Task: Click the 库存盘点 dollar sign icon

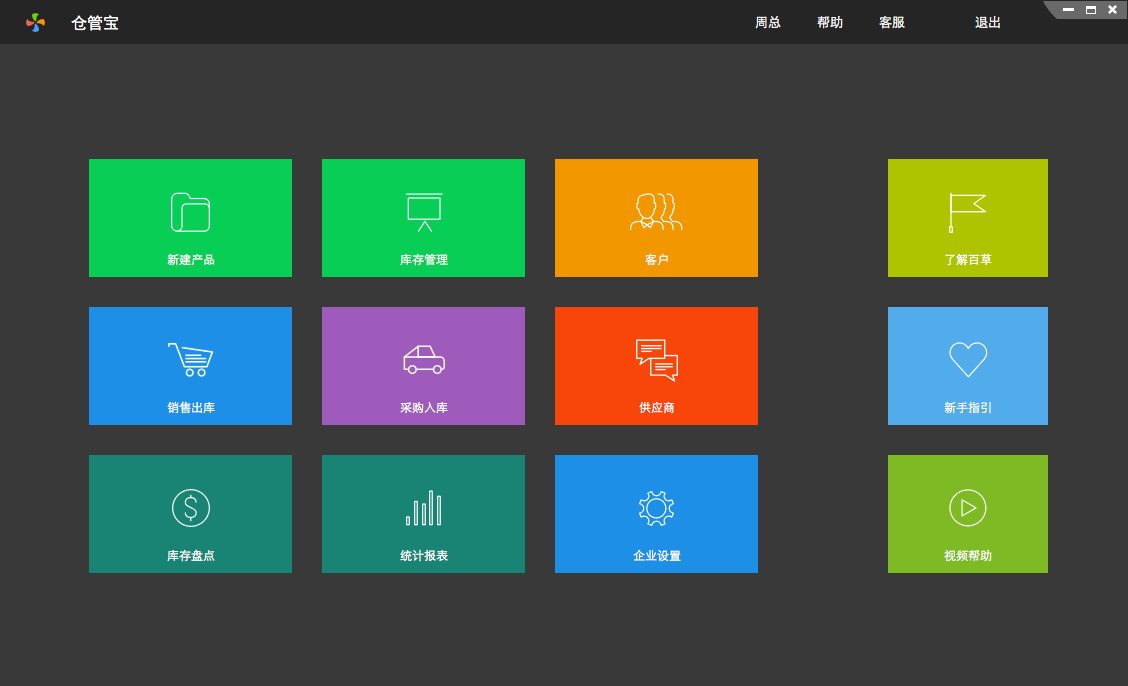Action: [190, 508]
